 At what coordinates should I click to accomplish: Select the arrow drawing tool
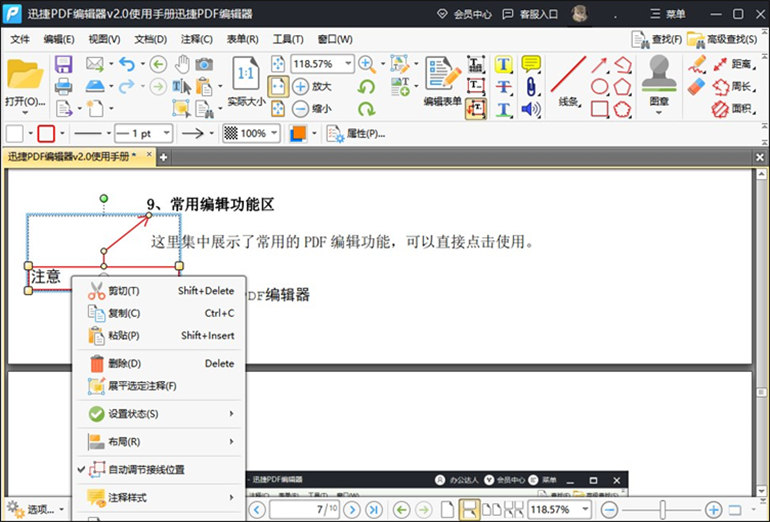599,65
